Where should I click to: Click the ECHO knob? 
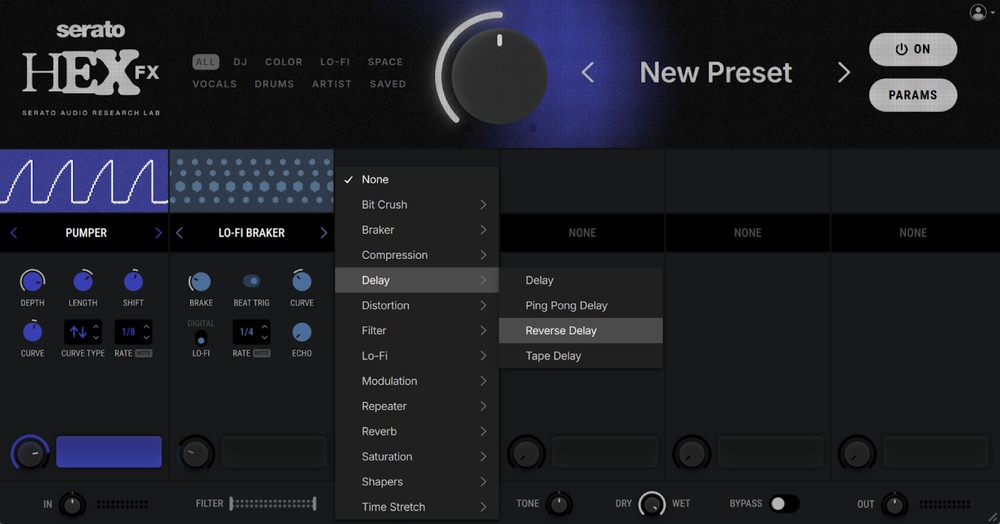point(301,332)
